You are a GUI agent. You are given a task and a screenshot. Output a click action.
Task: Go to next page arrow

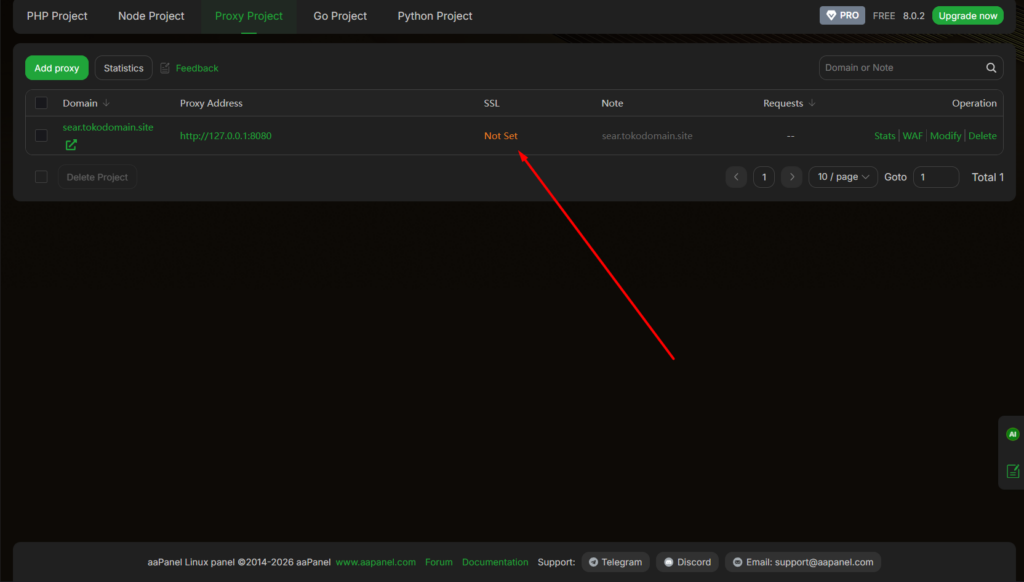tap(792, 177)
